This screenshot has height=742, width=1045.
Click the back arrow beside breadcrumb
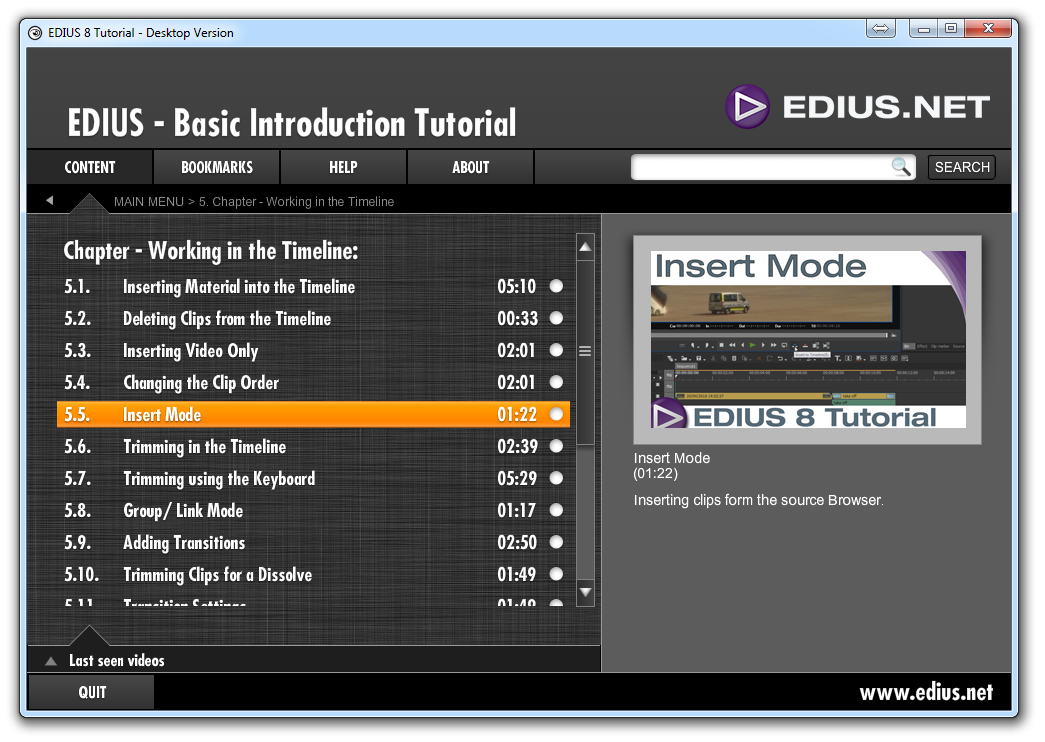(49, 201)
